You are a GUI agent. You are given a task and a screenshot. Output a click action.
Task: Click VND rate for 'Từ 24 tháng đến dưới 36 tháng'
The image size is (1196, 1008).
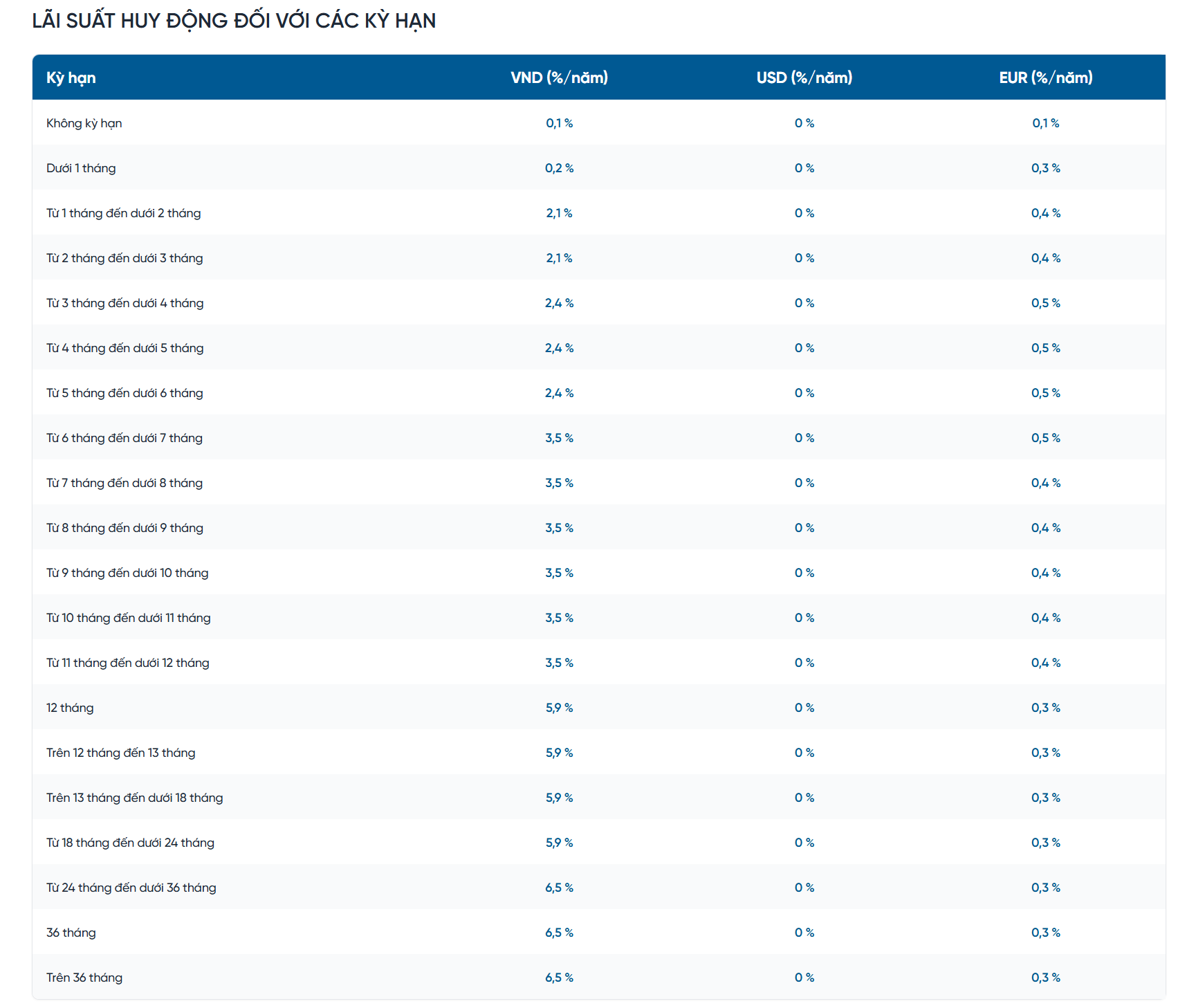[559, 888]
